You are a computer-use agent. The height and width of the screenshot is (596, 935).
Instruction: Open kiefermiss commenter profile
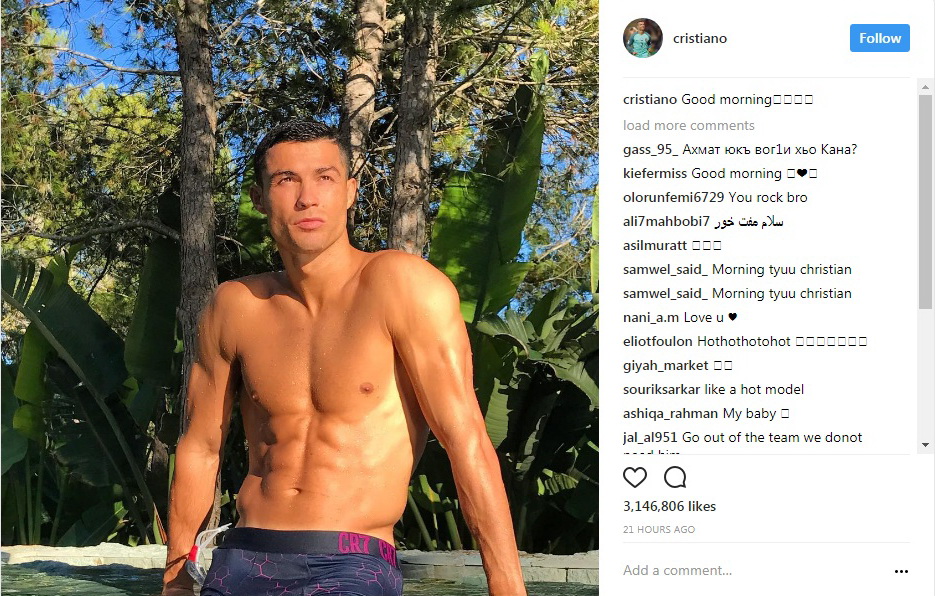tap(655, 174)
